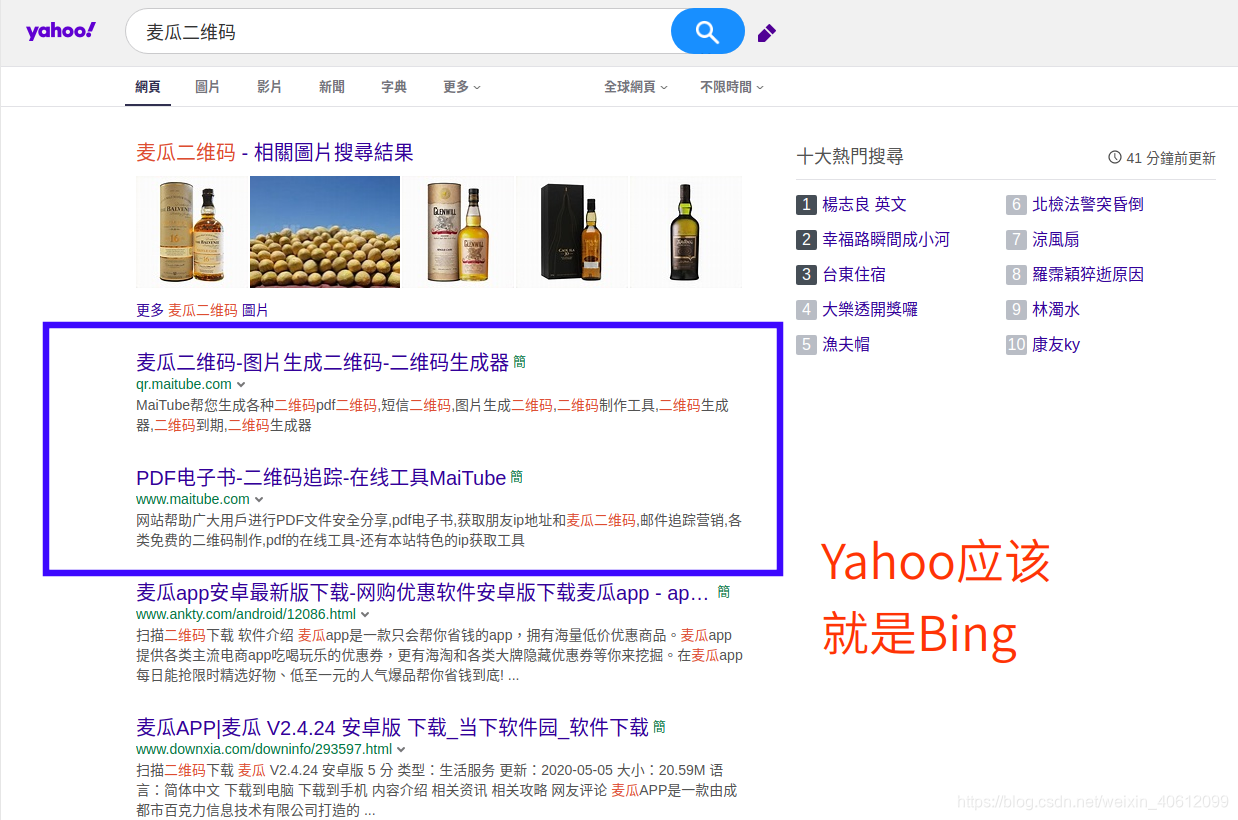Switch to the 影片 tab
Viewport: 1238px width, 820px height.
coord(270,87)
